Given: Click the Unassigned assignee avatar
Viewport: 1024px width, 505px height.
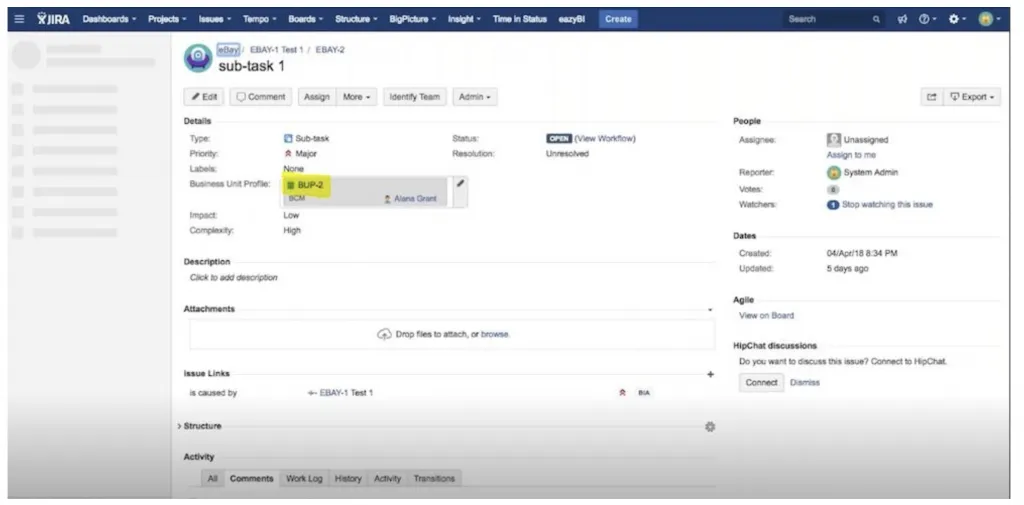Looking at the screenshot, I should pos(833,140).
